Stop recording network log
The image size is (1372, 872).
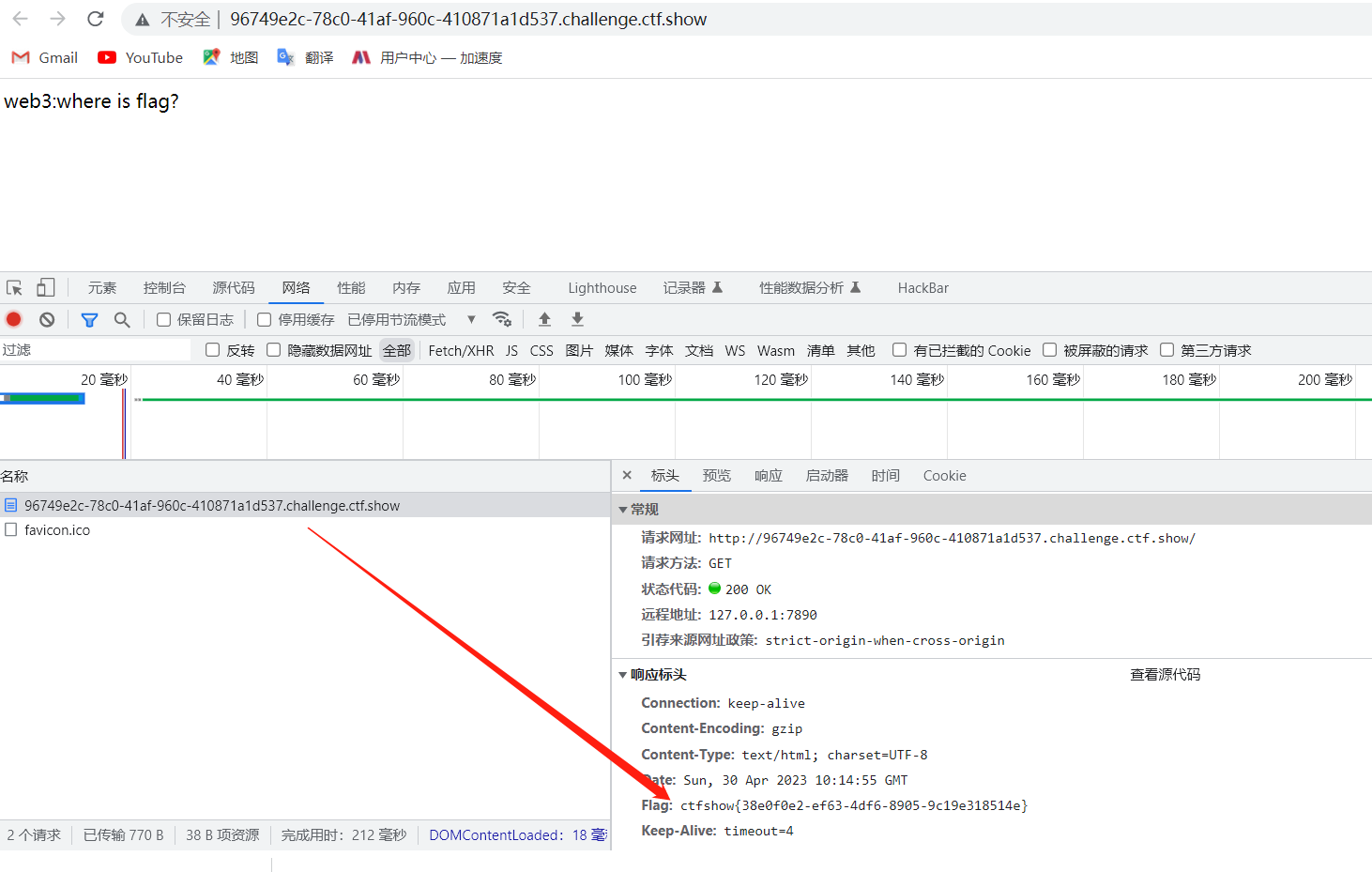[14, 320]
